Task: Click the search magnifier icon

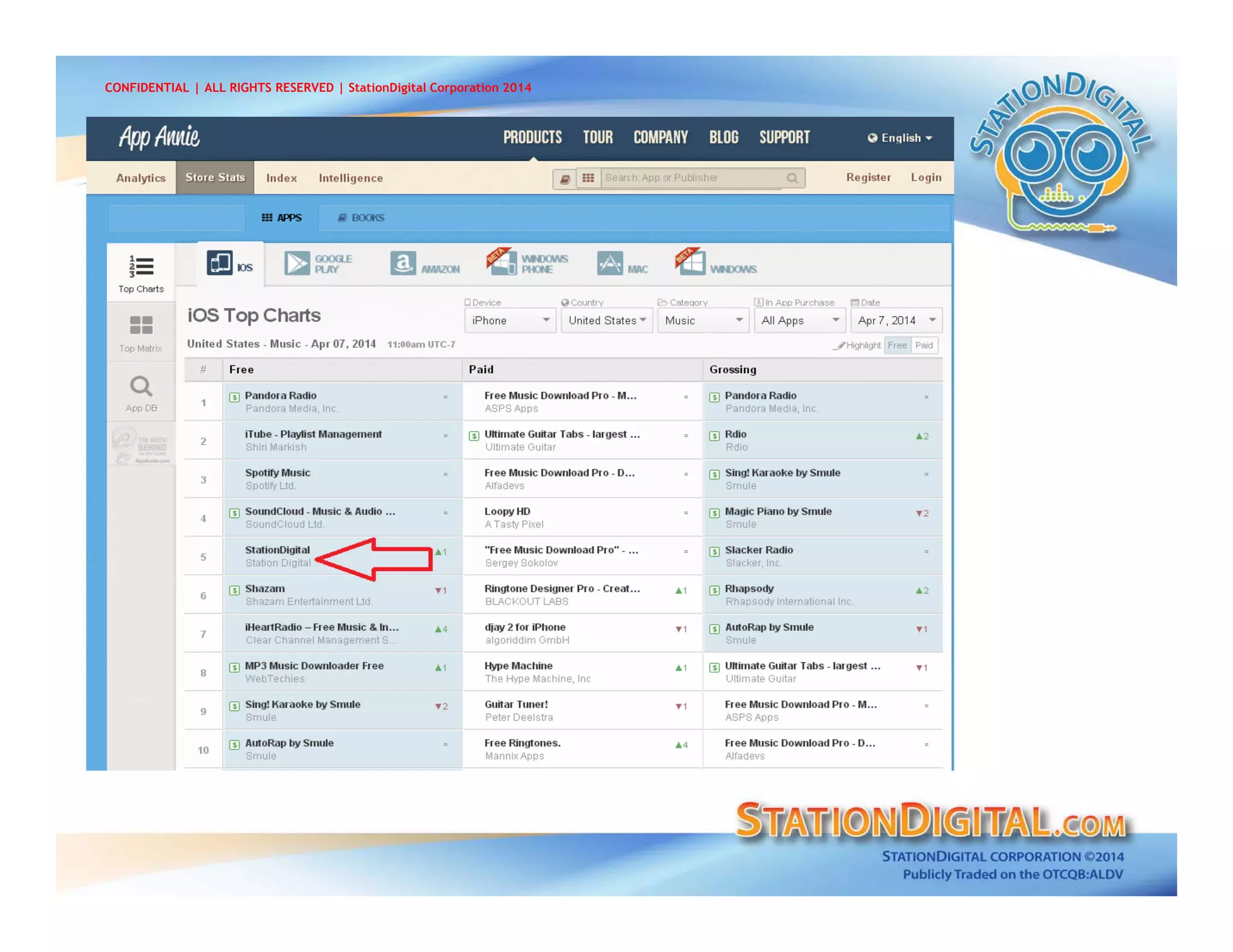Action: click(x=792, y=178)
